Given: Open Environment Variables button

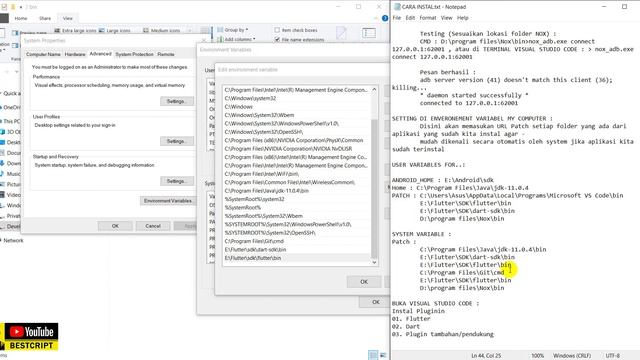Looking at the screenshot, I should pyautogui.click(x=168, y=201).
